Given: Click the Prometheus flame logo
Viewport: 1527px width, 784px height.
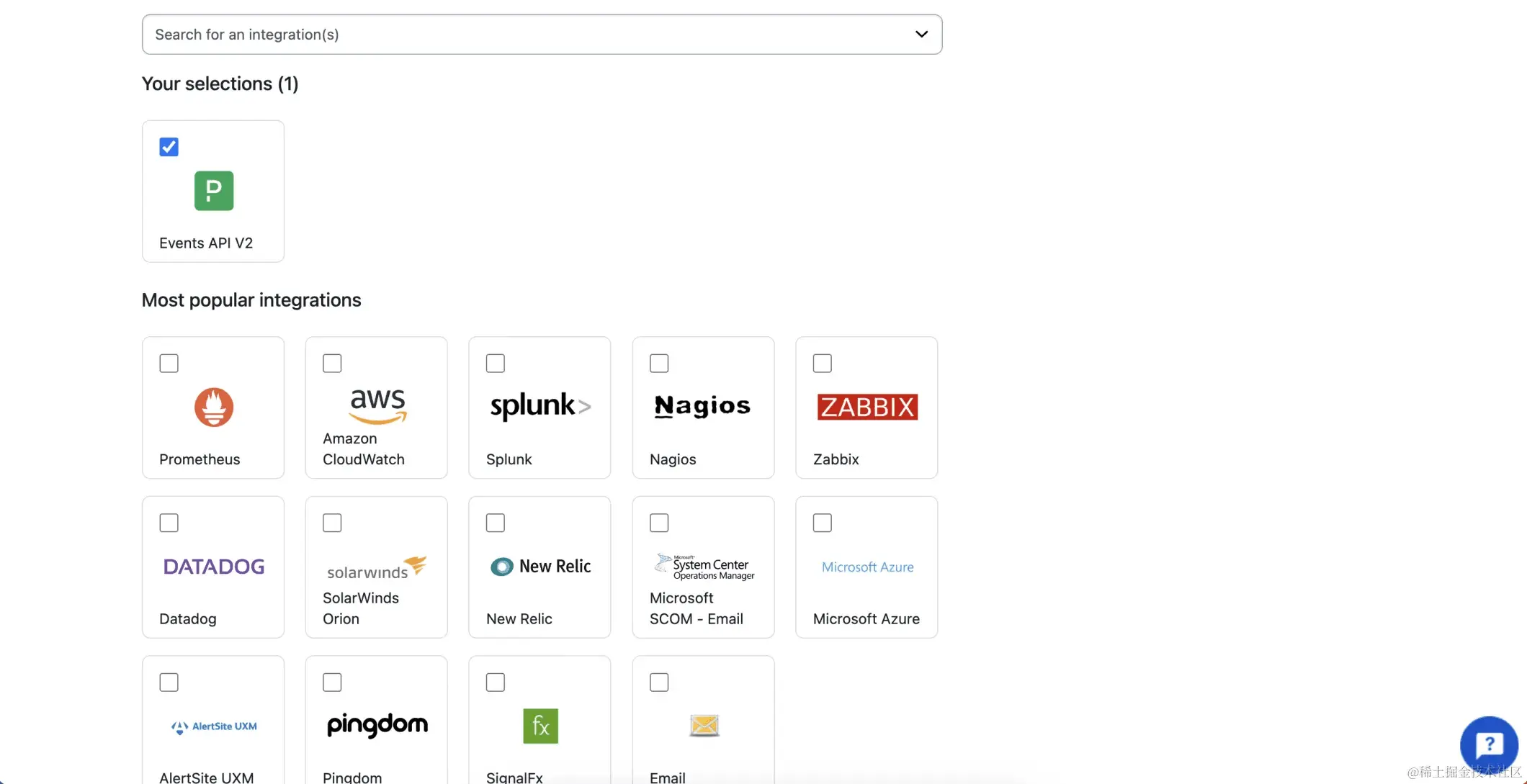Looking at the screenshot, I should pos(213,407).
